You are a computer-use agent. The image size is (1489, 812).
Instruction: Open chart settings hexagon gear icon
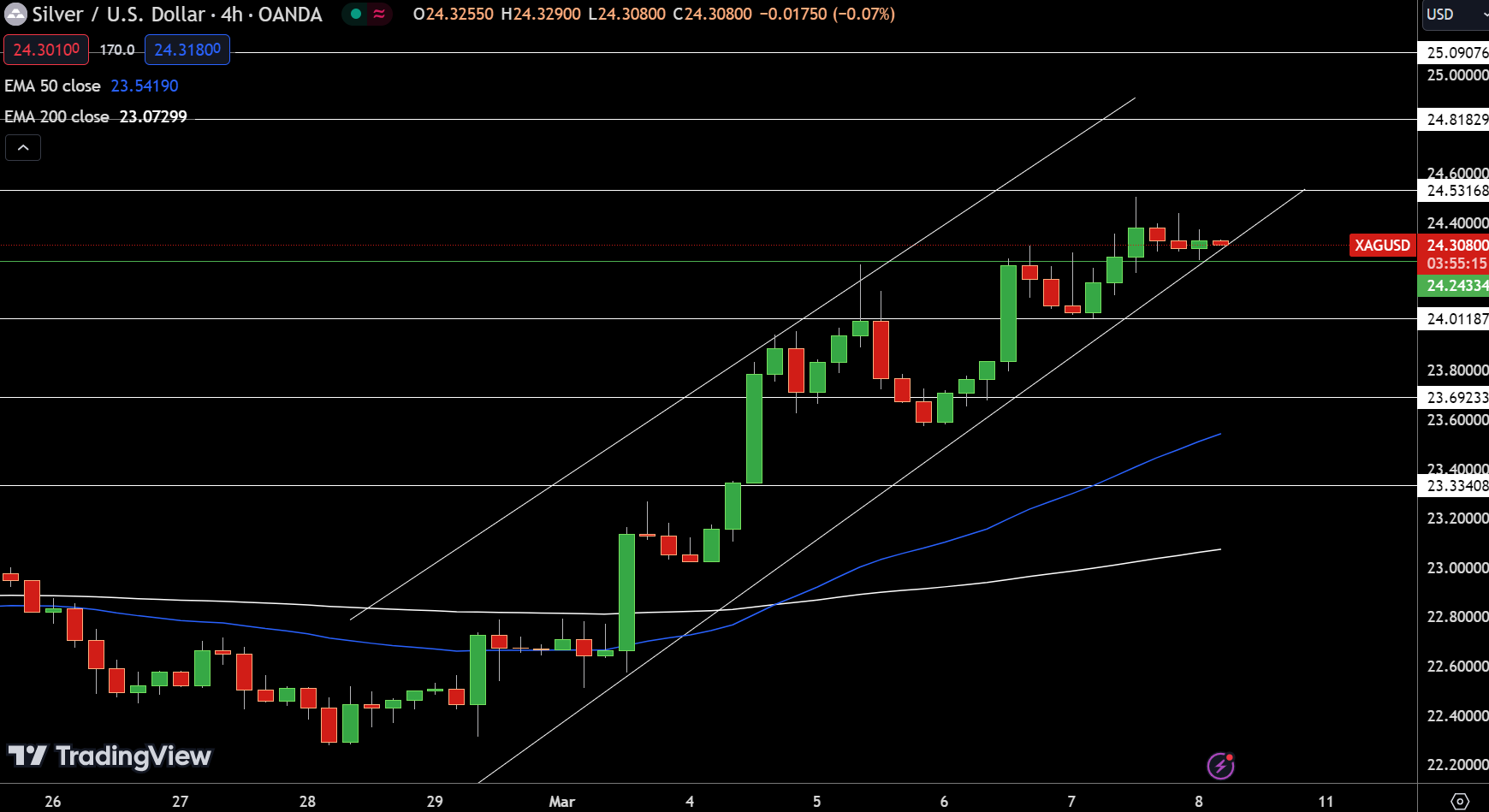coord(1460,801)
